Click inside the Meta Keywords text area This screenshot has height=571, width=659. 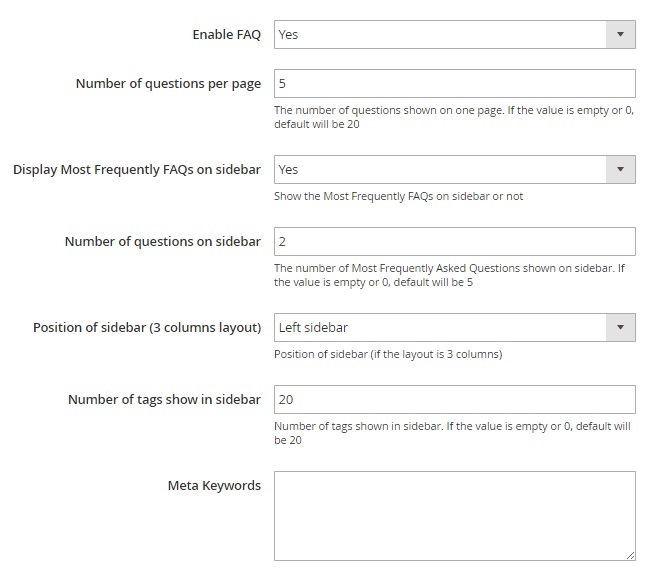click(x=454, y=515)
